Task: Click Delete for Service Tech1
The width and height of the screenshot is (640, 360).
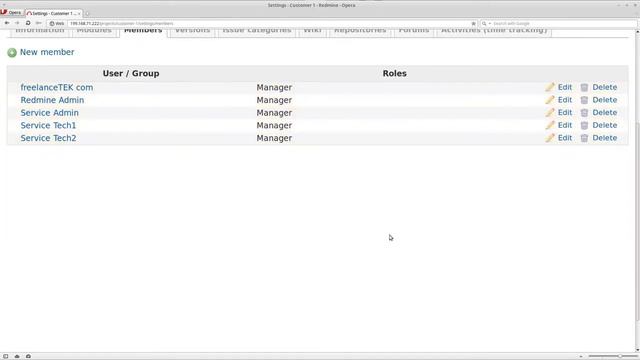Action: pyautogui.click(x=604, y=125)
